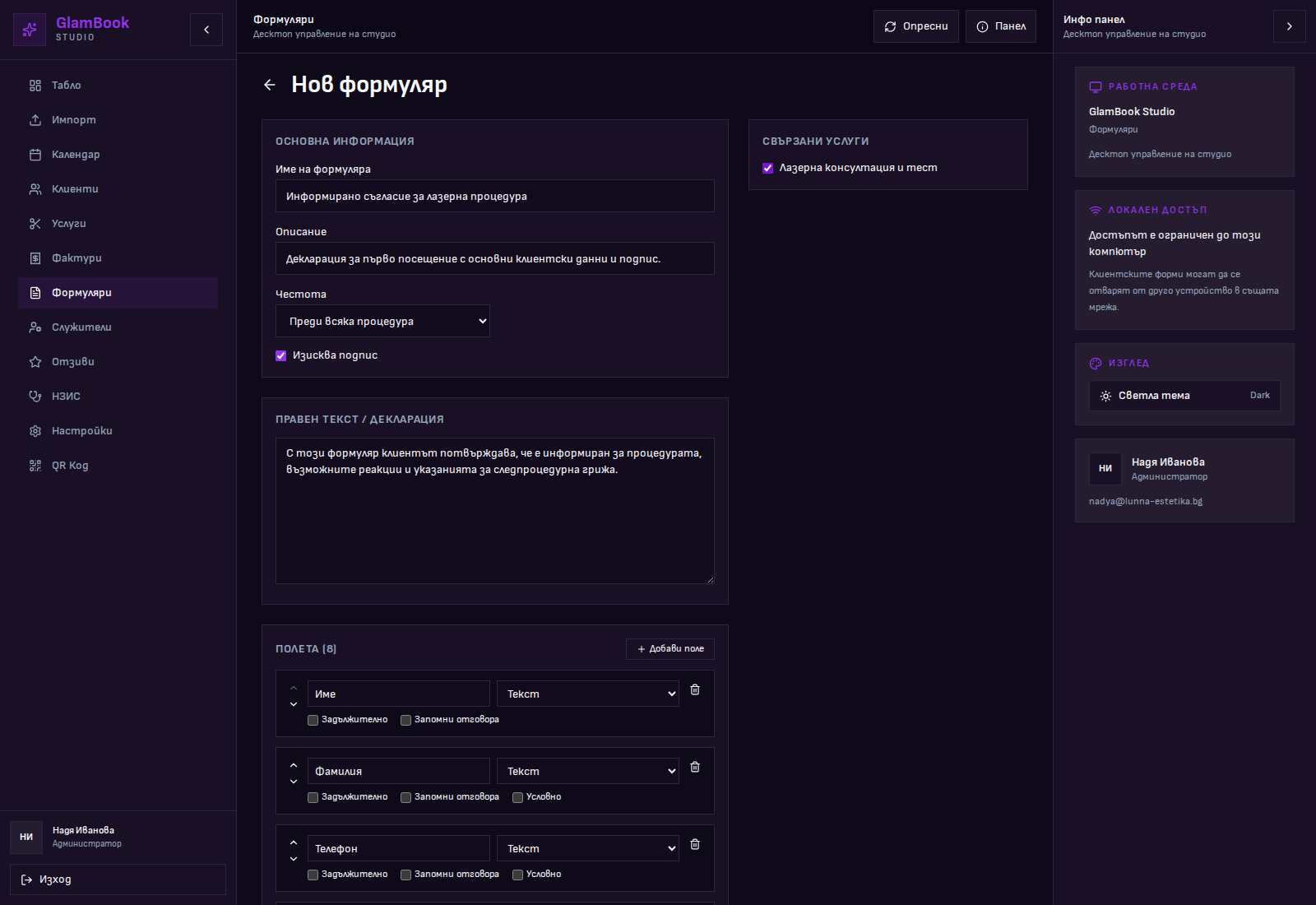Collapse the sidebar with the chevron button

click(x=206, y=29)
